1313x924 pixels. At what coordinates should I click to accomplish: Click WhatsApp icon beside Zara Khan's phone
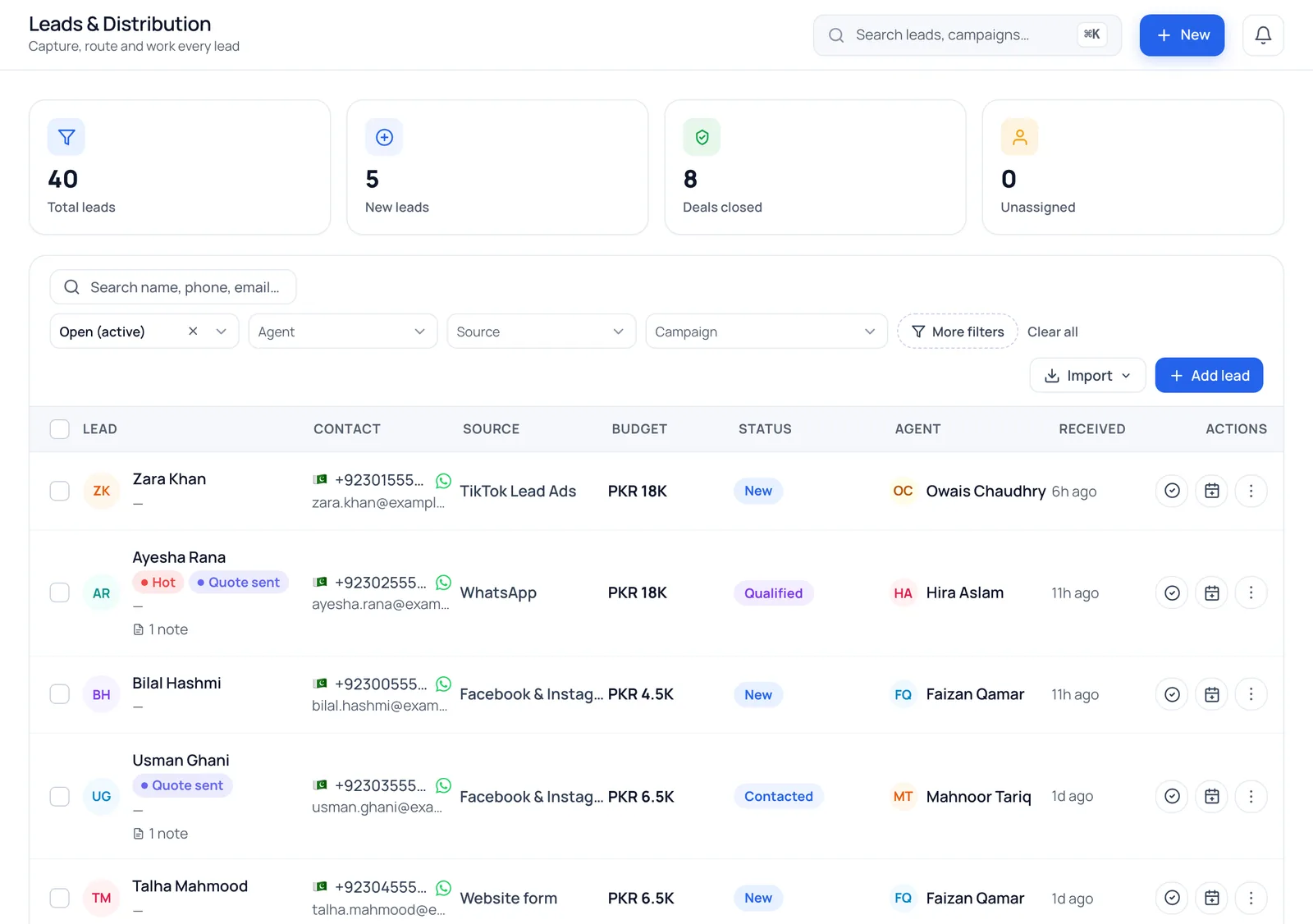coord(443,480)
